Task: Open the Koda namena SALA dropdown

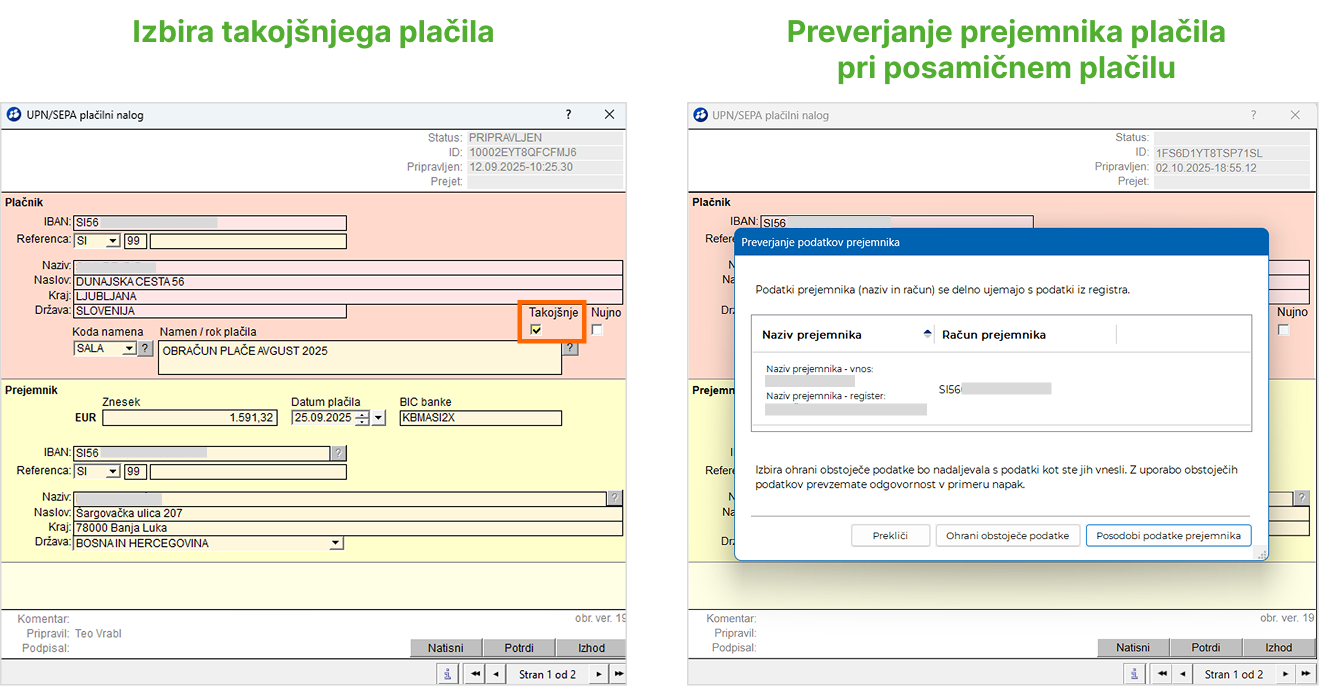Action: 129,349
